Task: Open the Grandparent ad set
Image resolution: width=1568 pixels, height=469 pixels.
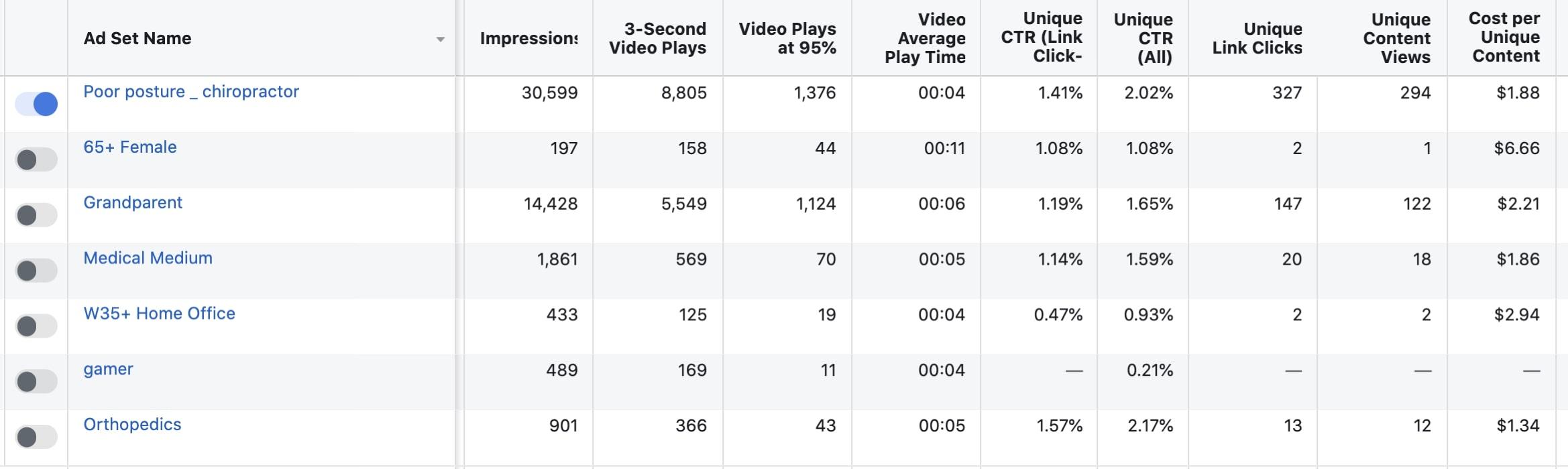Action: pos(133,203)
